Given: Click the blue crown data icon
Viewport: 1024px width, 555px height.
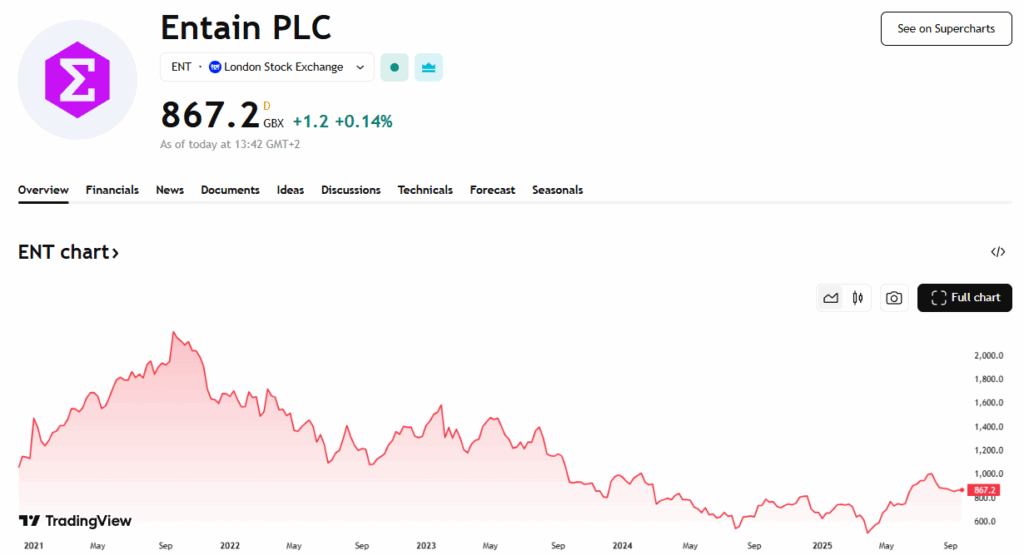Looking at the screenshot, I should (428, 67).
